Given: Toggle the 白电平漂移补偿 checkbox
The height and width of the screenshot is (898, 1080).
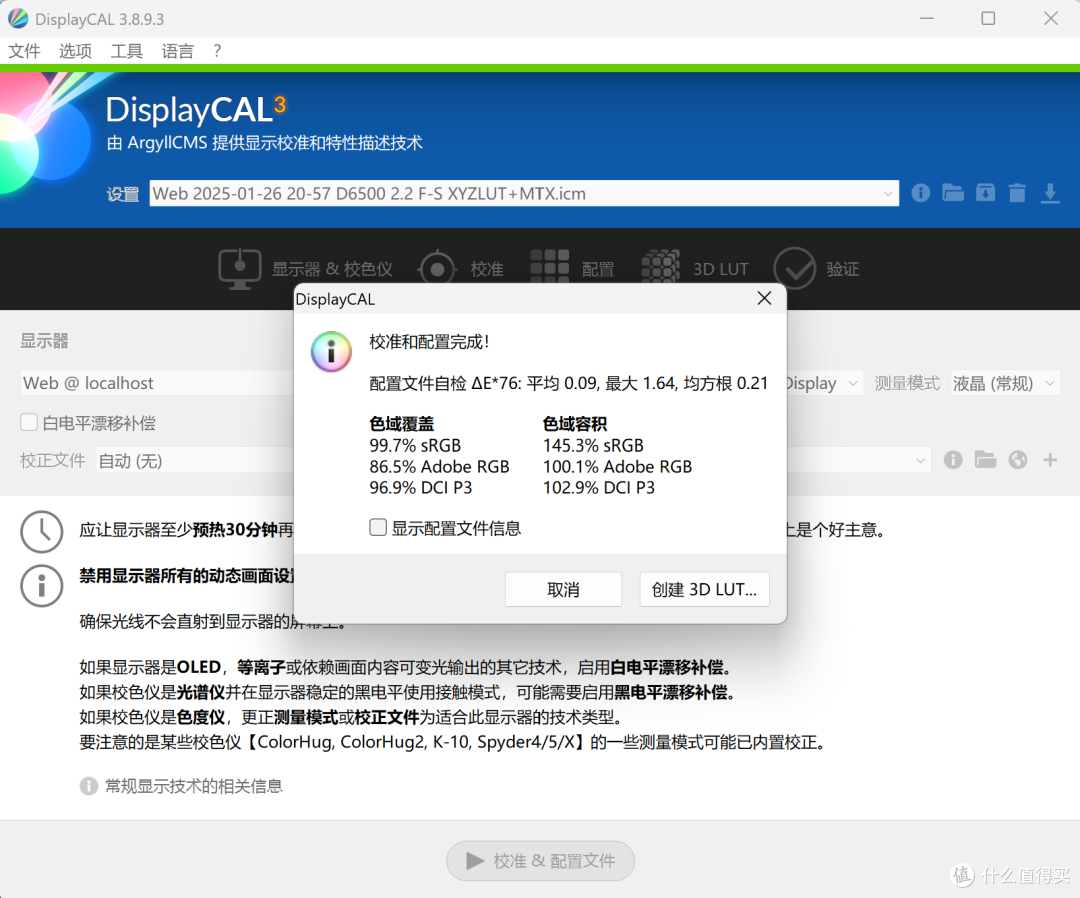Looking at the screenshot, I should click(29, 423).
